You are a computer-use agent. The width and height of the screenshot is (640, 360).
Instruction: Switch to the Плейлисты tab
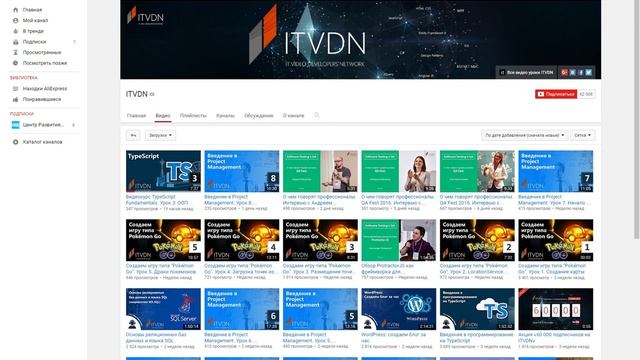pos(193,116)
